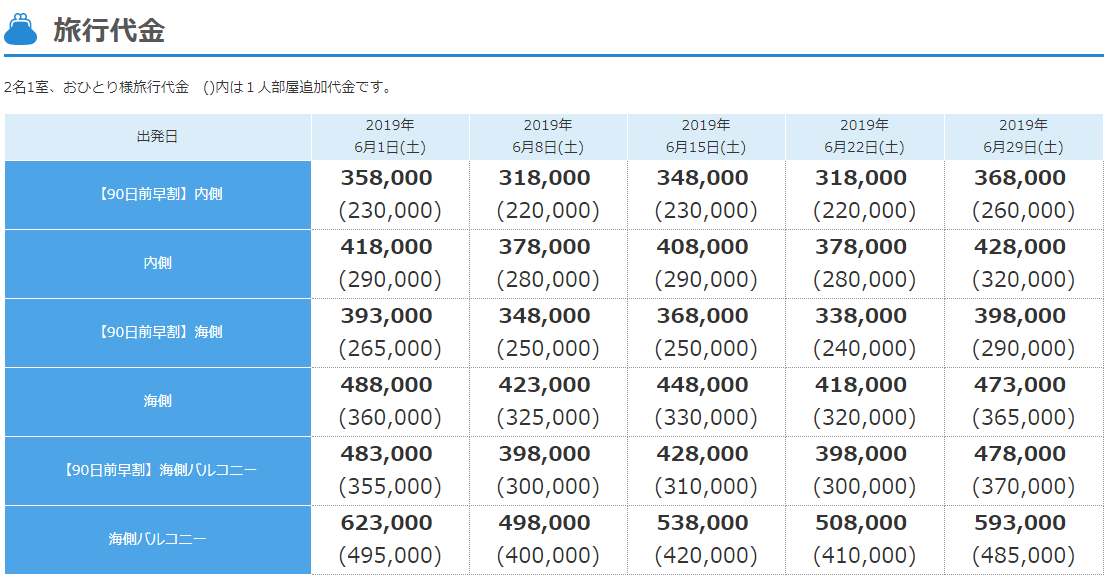1107x577 pixels.
Task: Click the 408,000 price under 6月15日
Action: [x=702, y=246]
